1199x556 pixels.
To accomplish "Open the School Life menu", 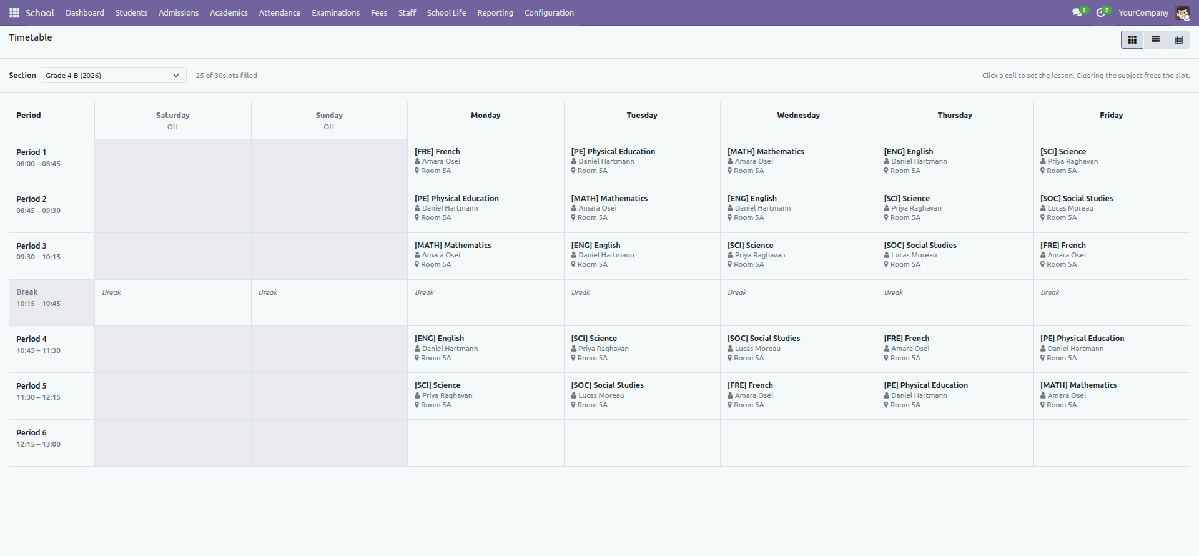I will (447, 13).
